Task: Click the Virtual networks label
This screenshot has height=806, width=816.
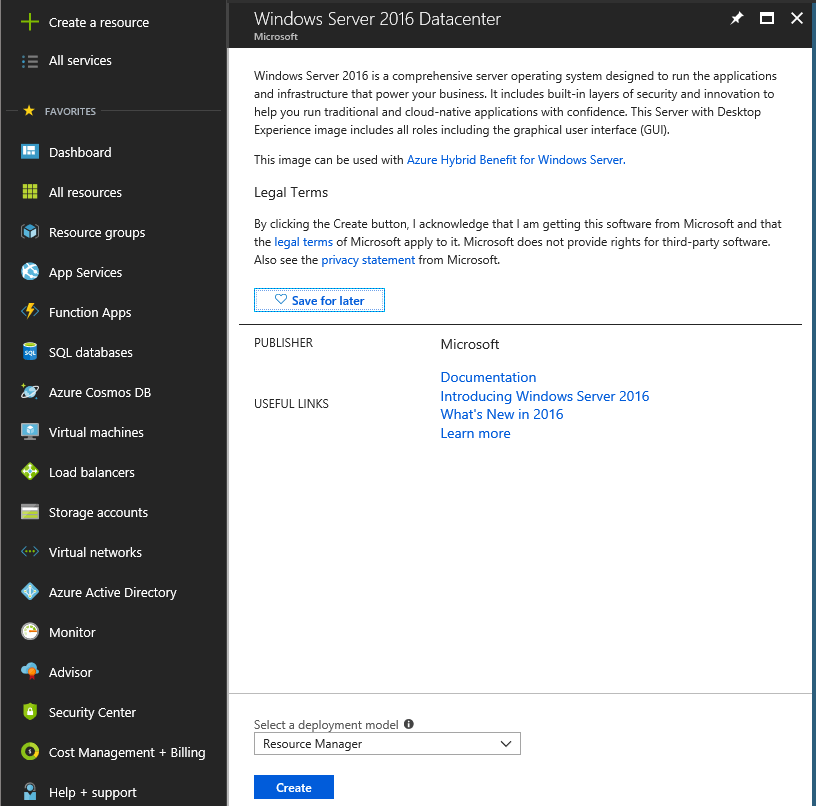Action: (95, 552)
